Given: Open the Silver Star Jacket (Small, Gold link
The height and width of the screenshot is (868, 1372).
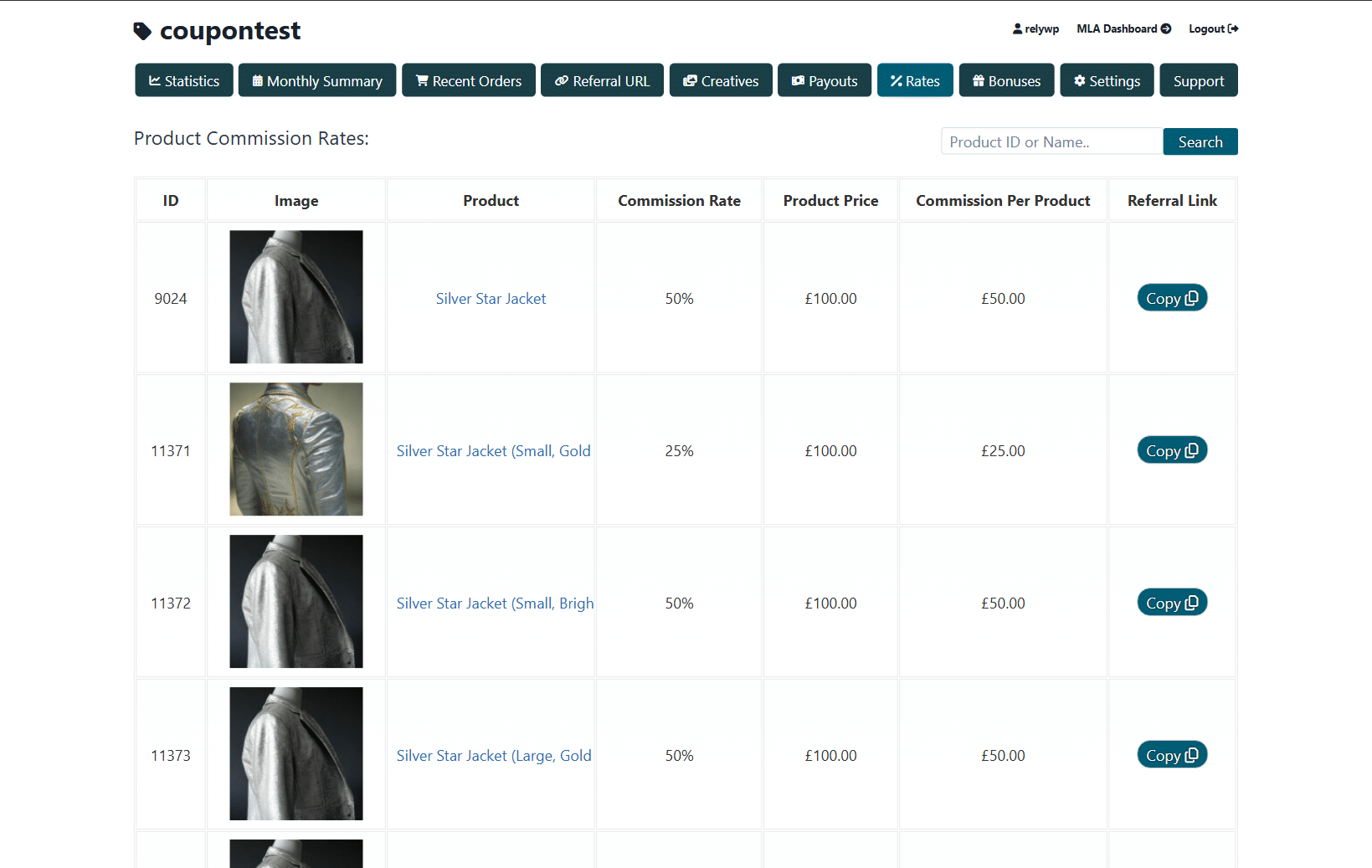Looking at the screenshot, I should point(494,451).
